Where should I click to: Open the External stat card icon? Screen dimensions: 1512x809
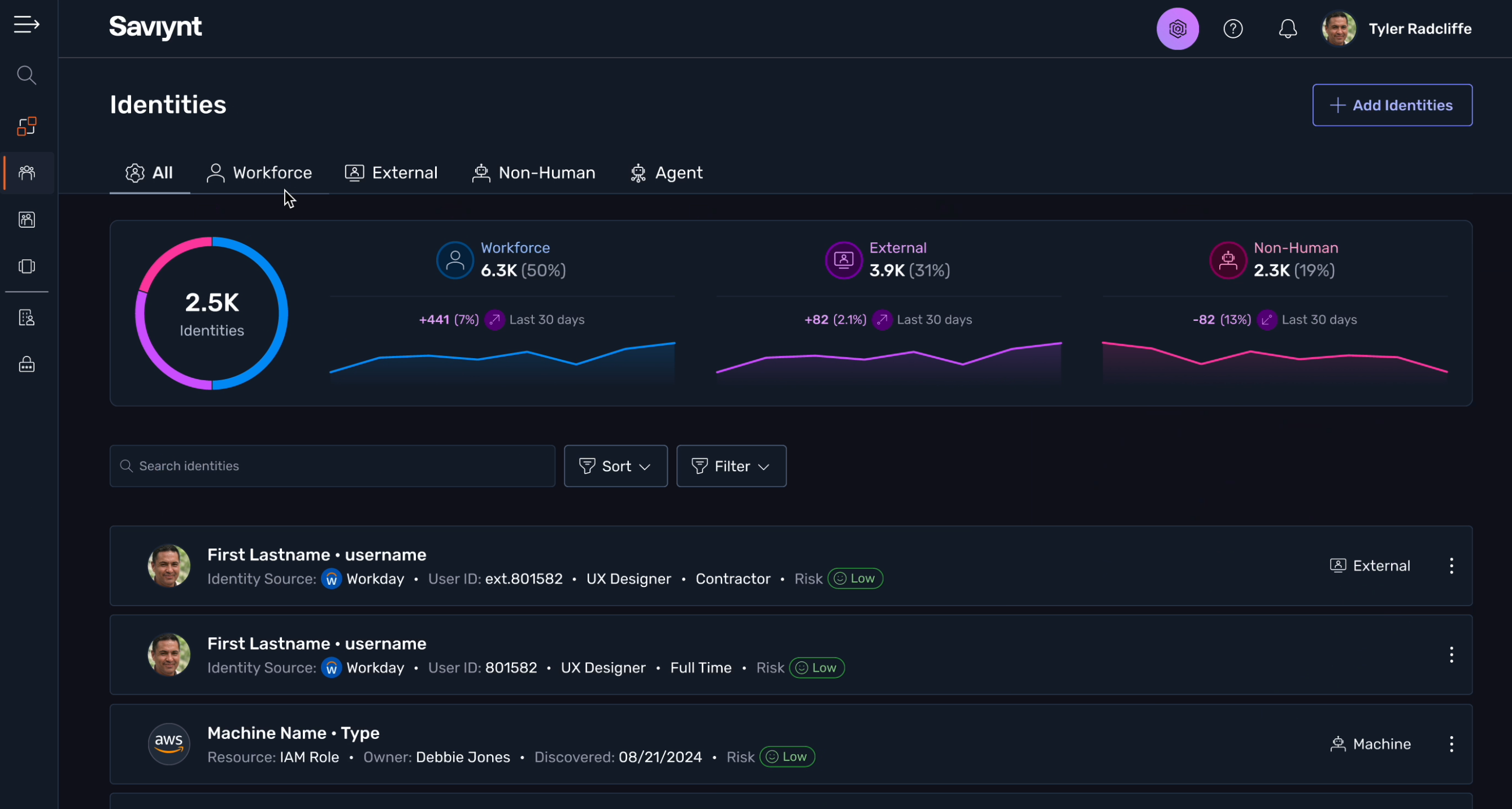click(x=844, y=260)
